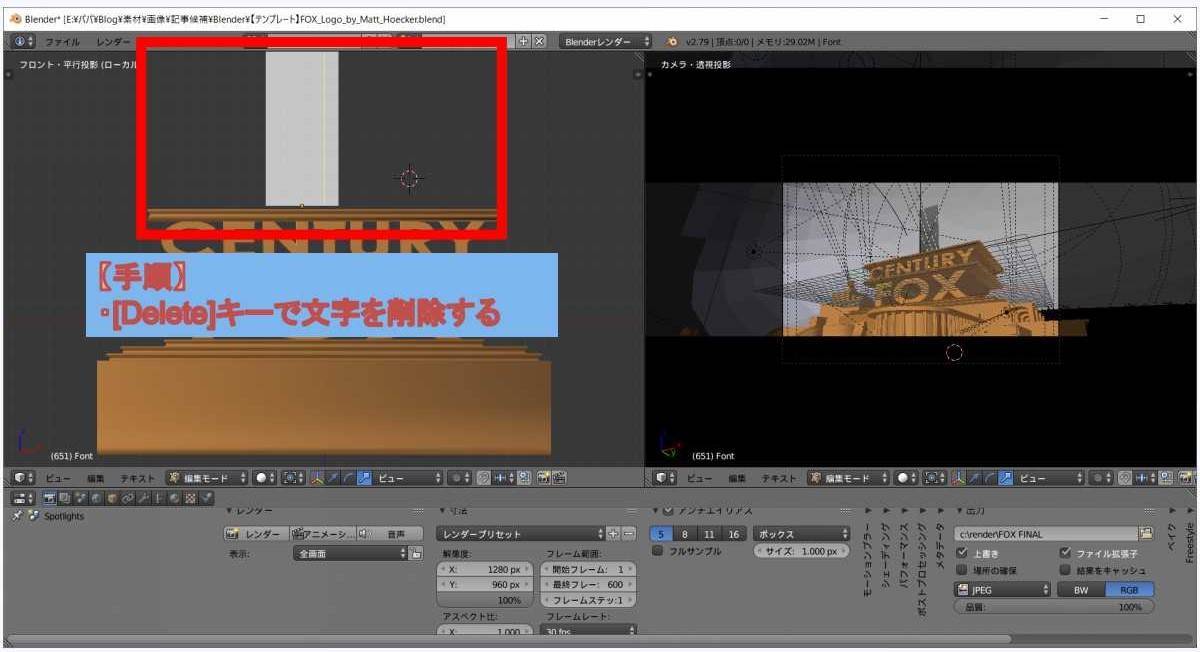
Task: Collapse the 出力 panel
Action: click(x=972, y=511)
